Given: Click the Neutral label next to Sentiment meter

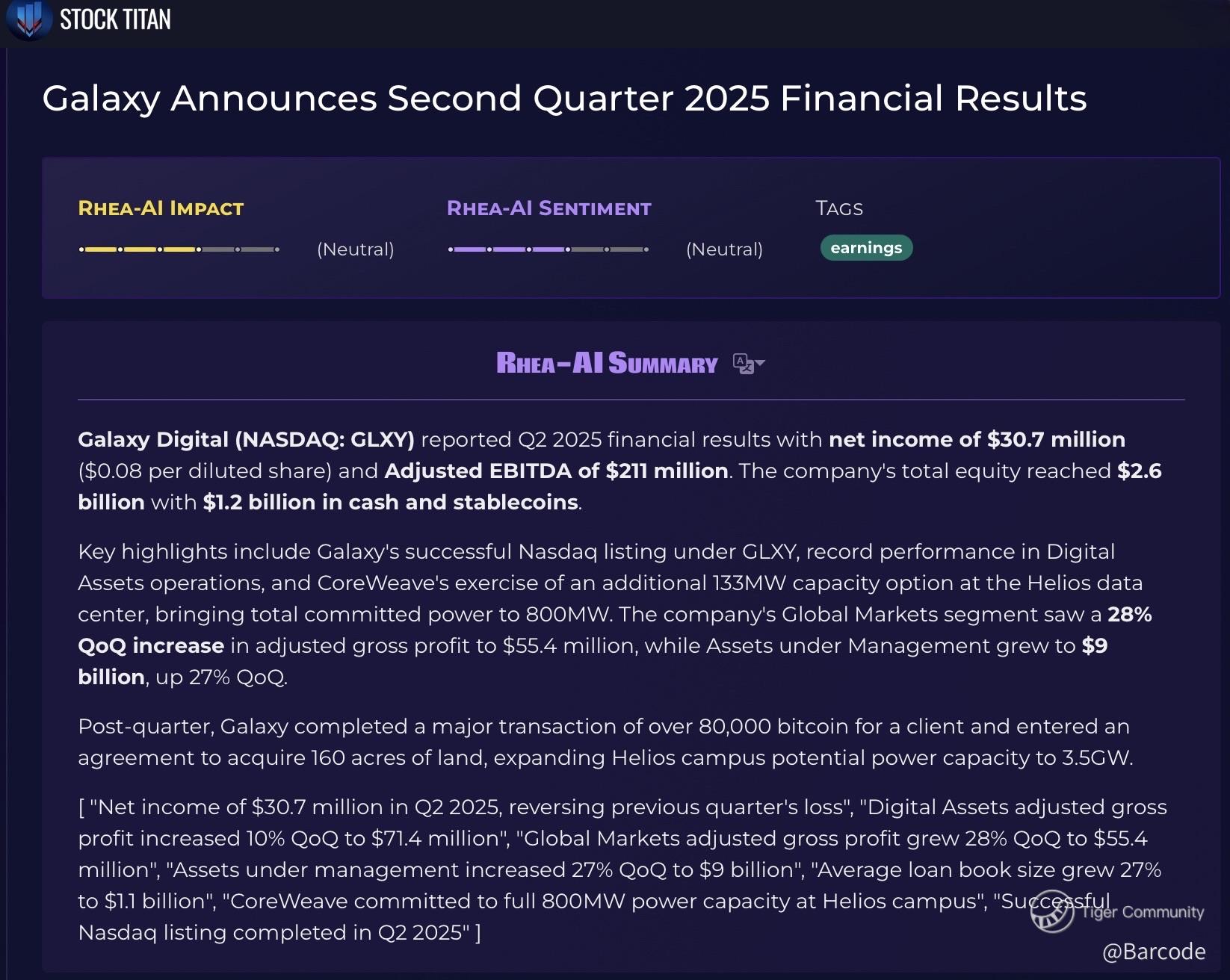Looking at the screenshot, I should point(725,249).
